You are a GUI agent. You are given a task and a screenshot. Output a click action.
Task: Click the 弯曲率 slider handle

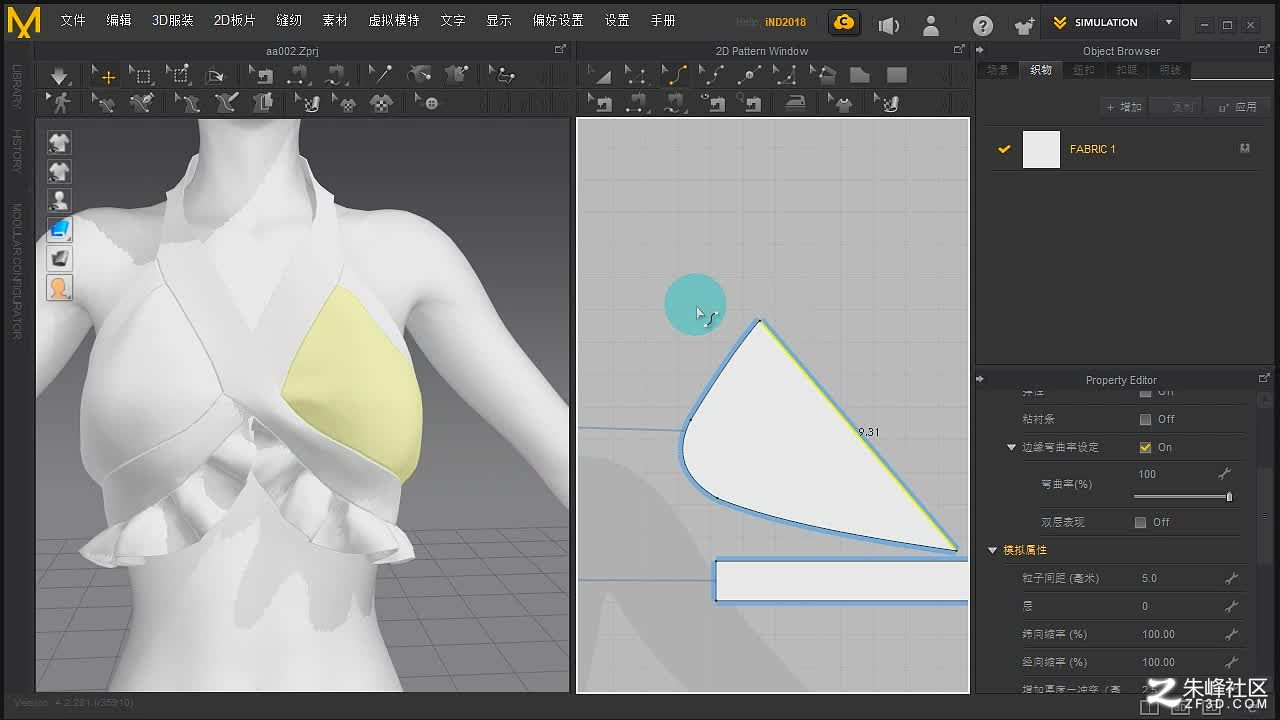(x=1229, y=497)
